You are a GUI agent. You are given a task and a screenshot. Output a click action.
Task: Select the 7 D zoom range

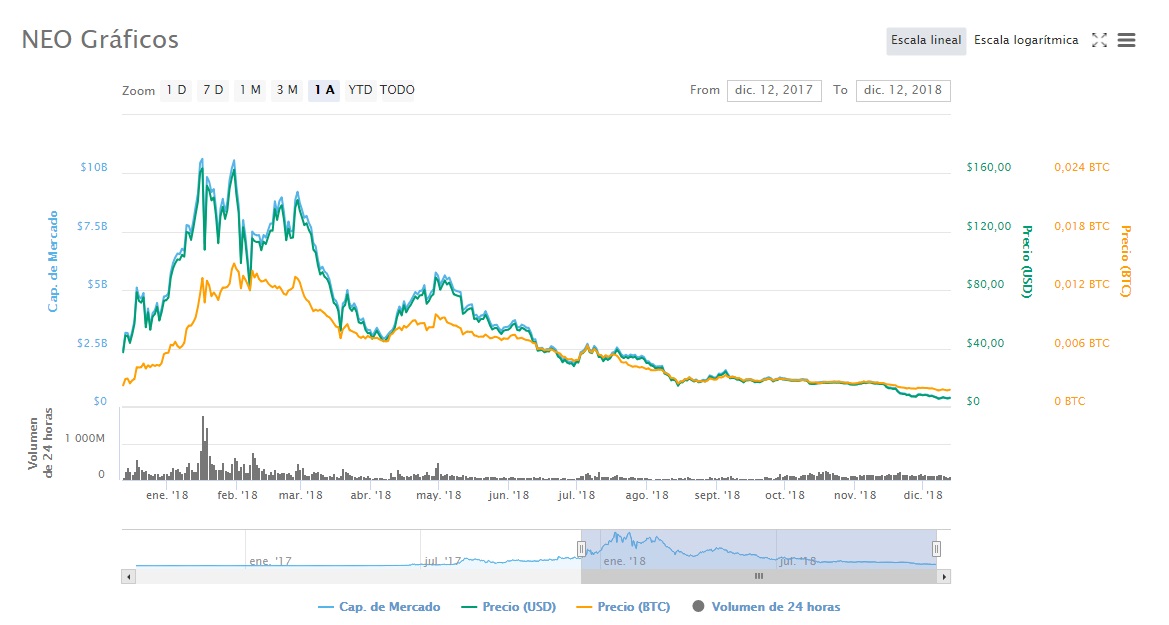(213, 90)
